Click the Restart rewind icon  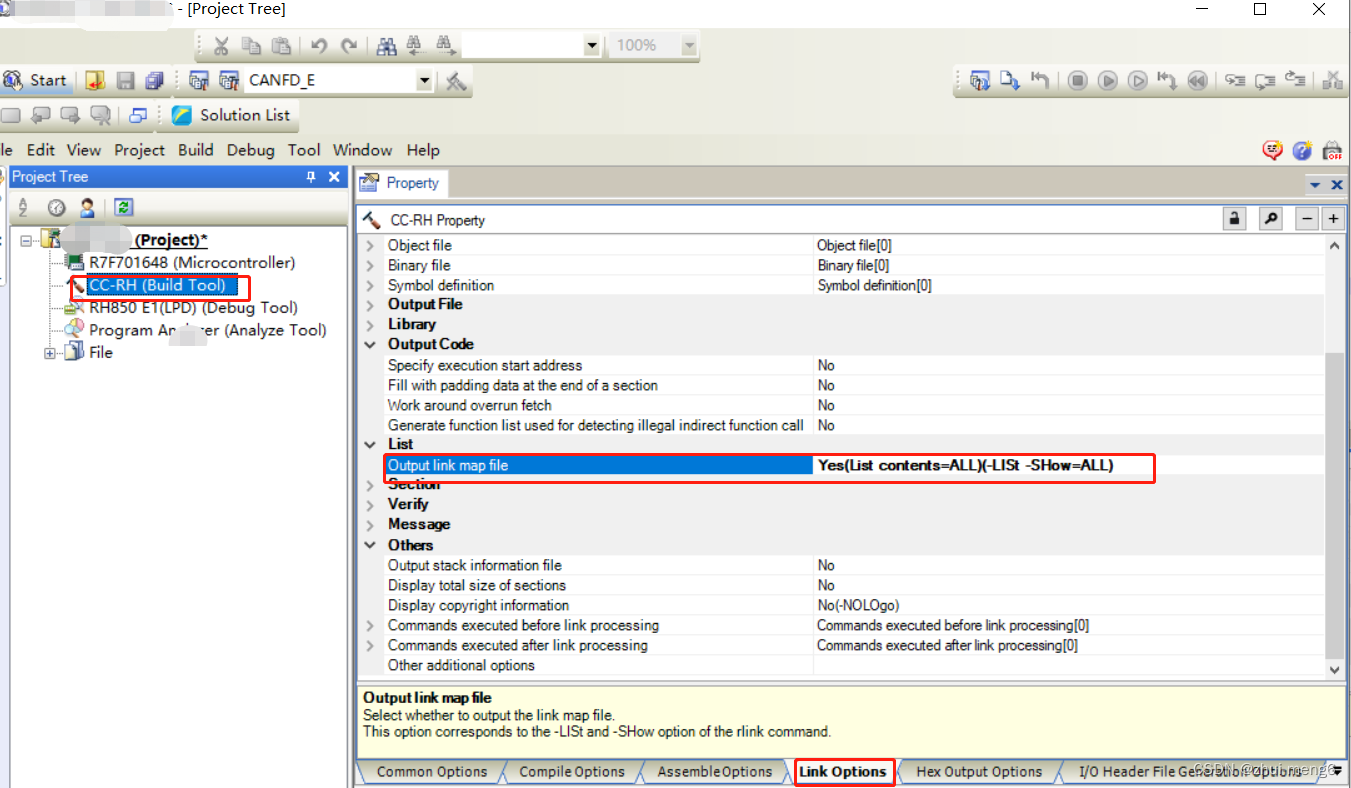[x=1197, y=80]
